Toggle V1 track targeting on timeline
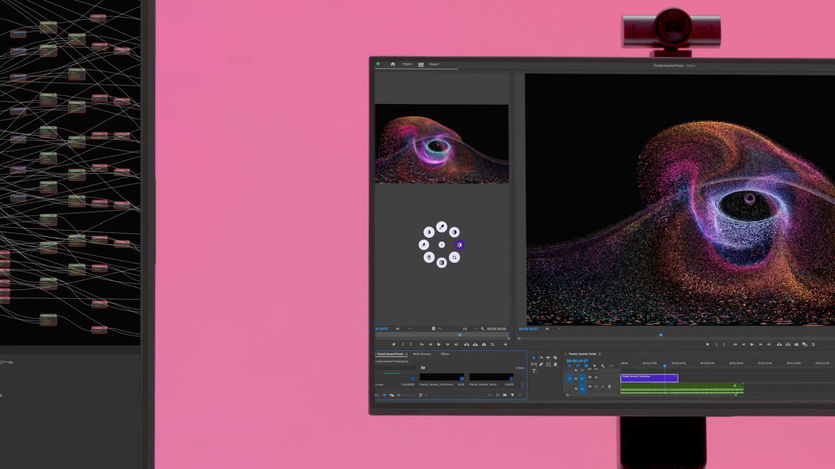This screenshot has width=835, height=469. point(582,378)
